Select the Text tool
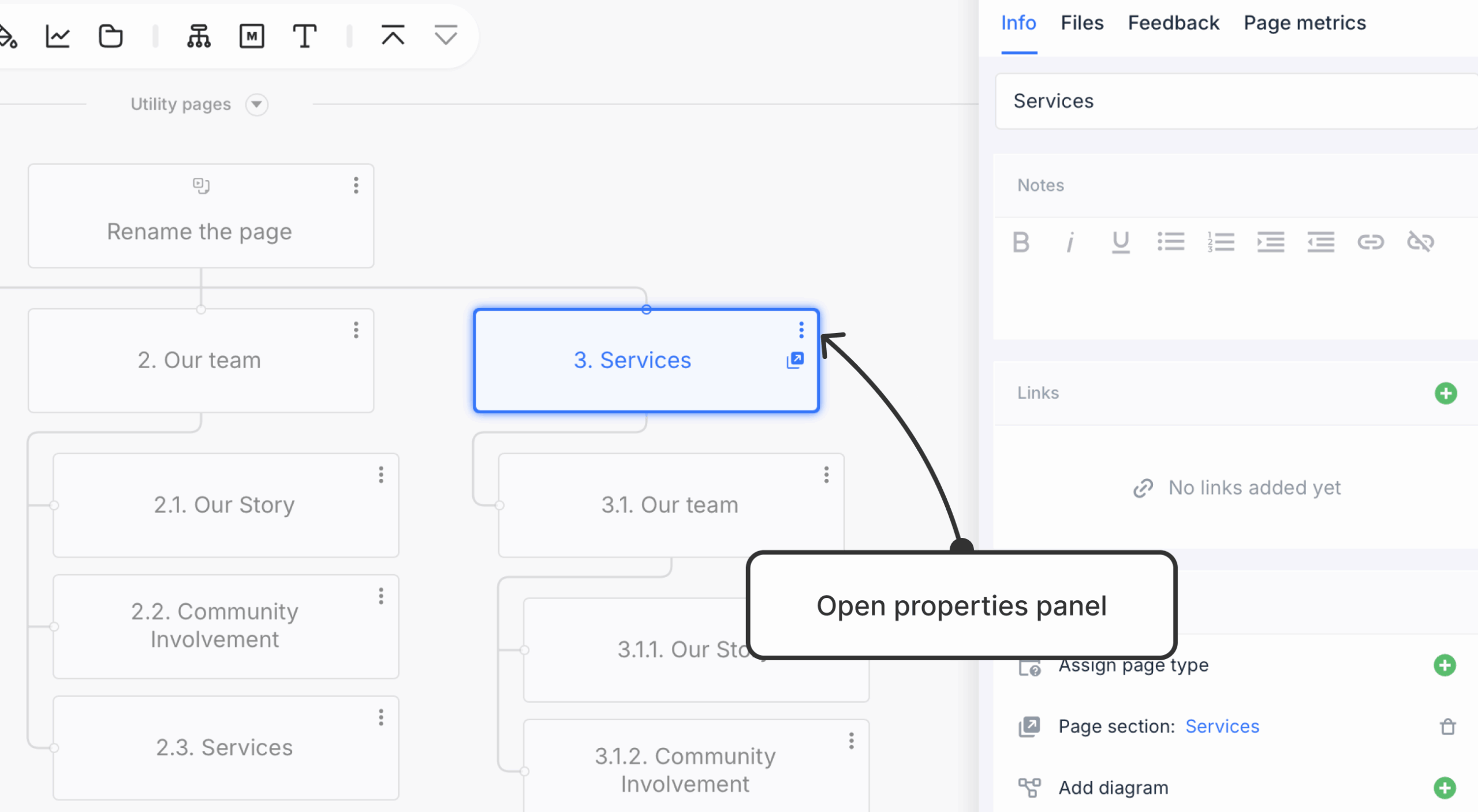Image resolution: width=1478 pixels, height=812 pixels. tap(305, 36)
